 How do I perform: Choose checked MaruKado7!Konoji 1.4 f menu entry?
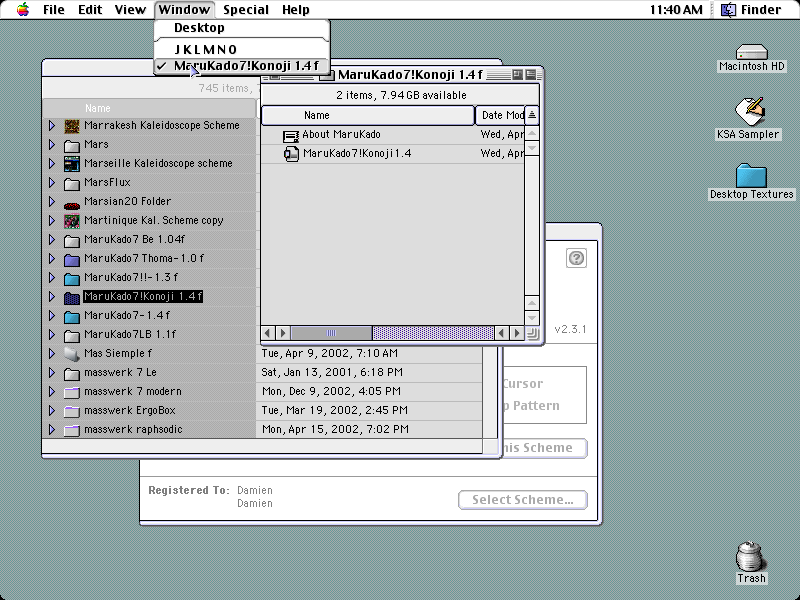242,66
